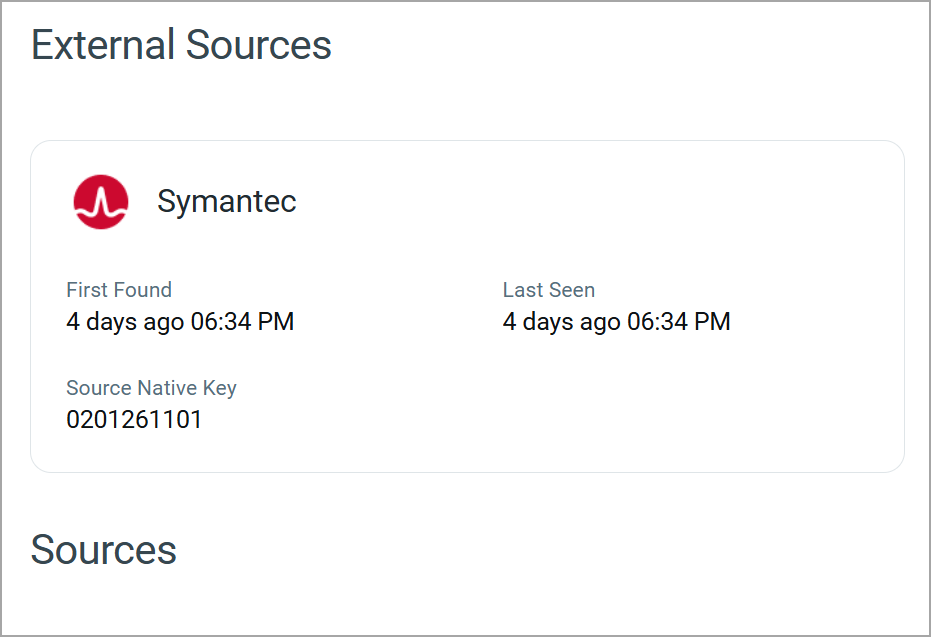Click the Last Seen label
The height and width of the screenshot is (637, 931).
point(549,290)
